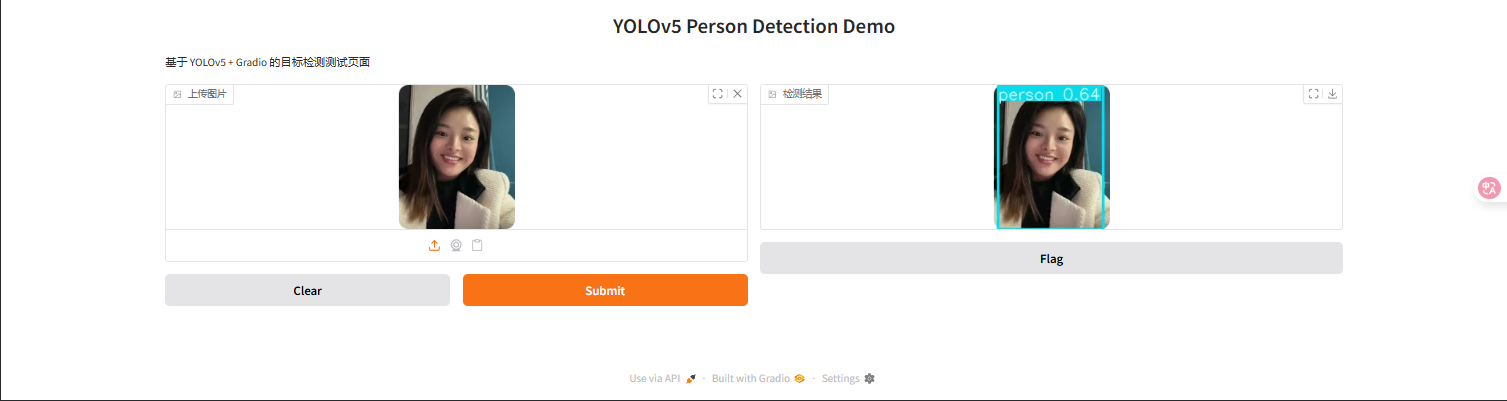Click the Gradio logo icon in footer
This screenshot has height=401, width=1507.
click(799, 379)
